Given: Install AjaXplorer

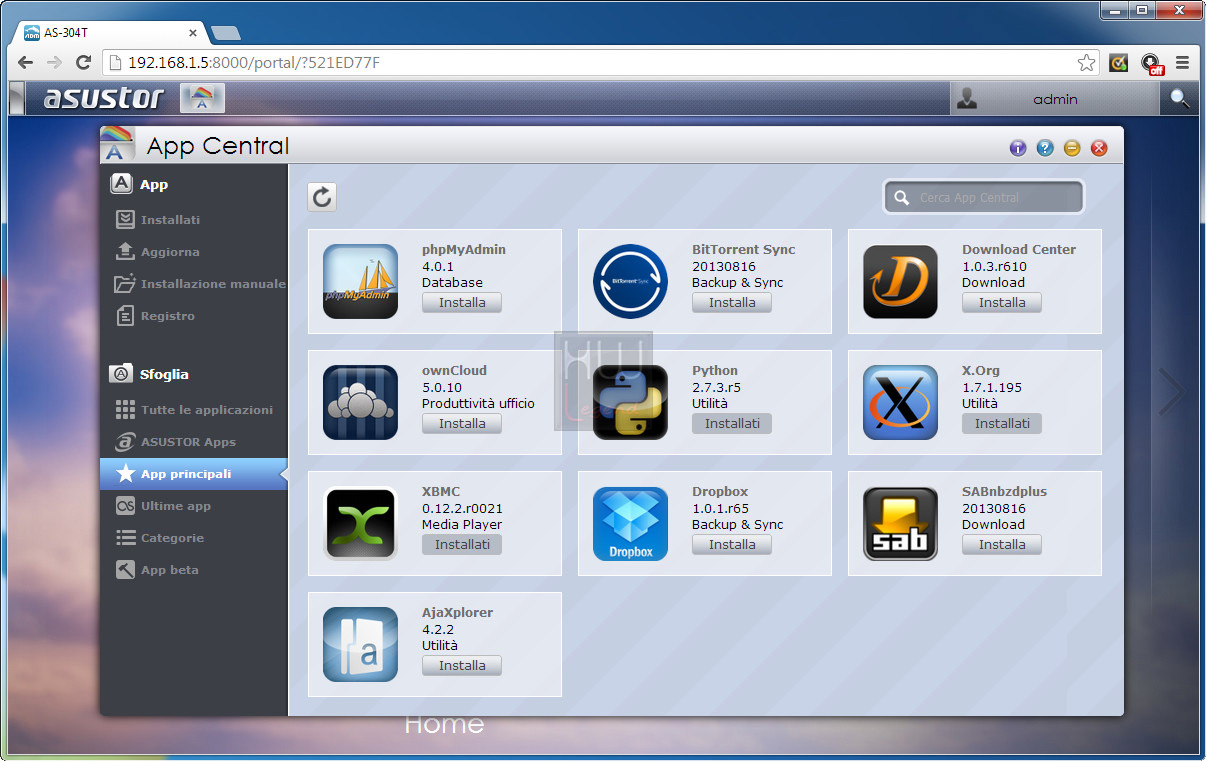Looking at the screenshot, I should coord(462,666).
